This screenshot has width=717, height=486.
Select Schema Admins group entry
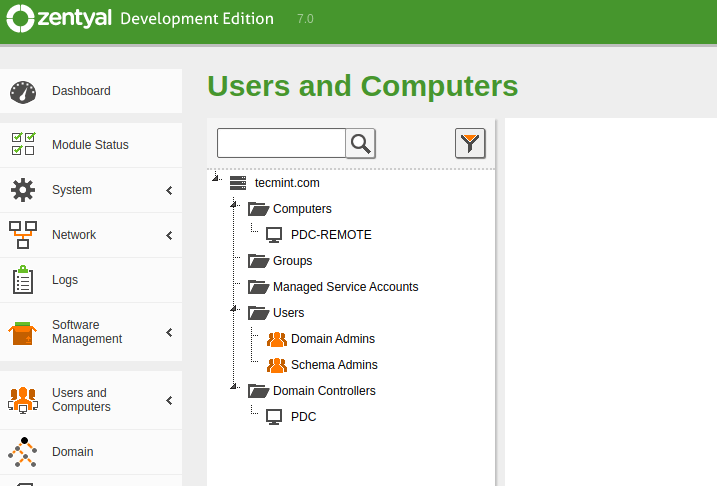pyautogui.click(x=334, y=365)
